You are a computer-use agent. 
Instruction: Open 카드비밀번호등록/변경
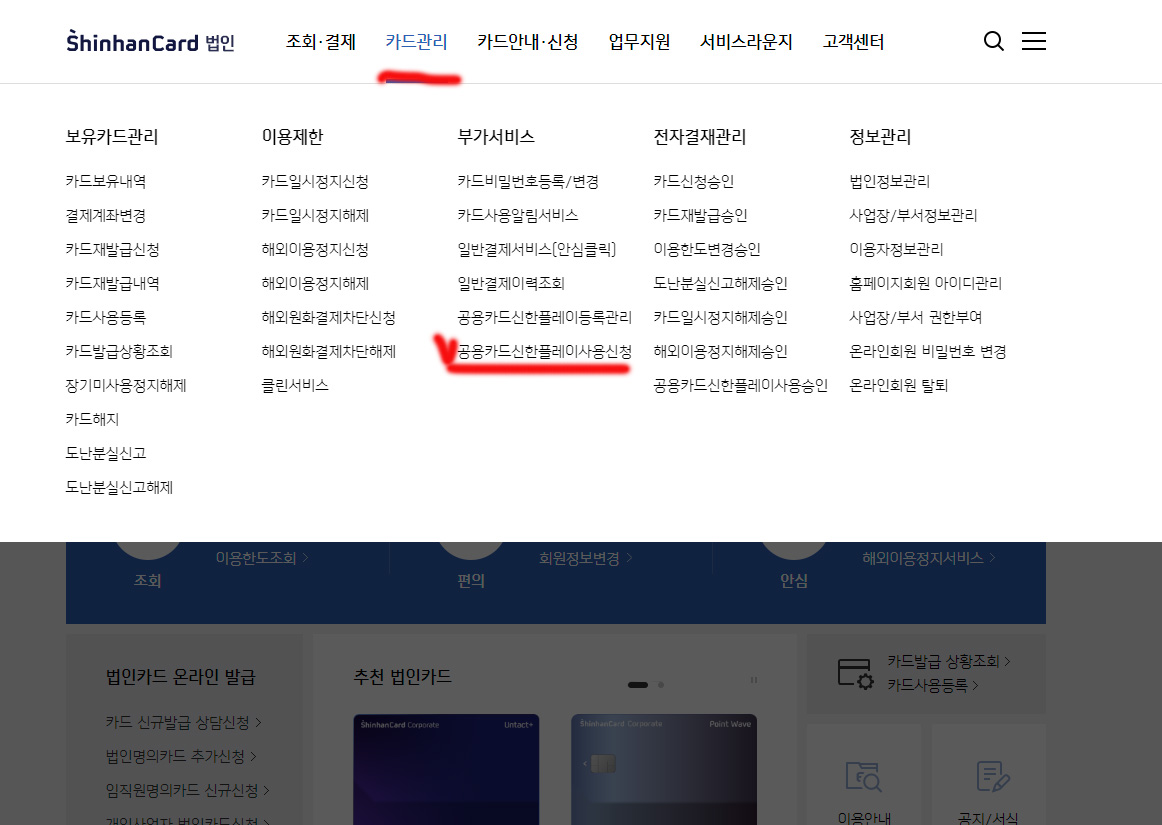tap(528, 181)
